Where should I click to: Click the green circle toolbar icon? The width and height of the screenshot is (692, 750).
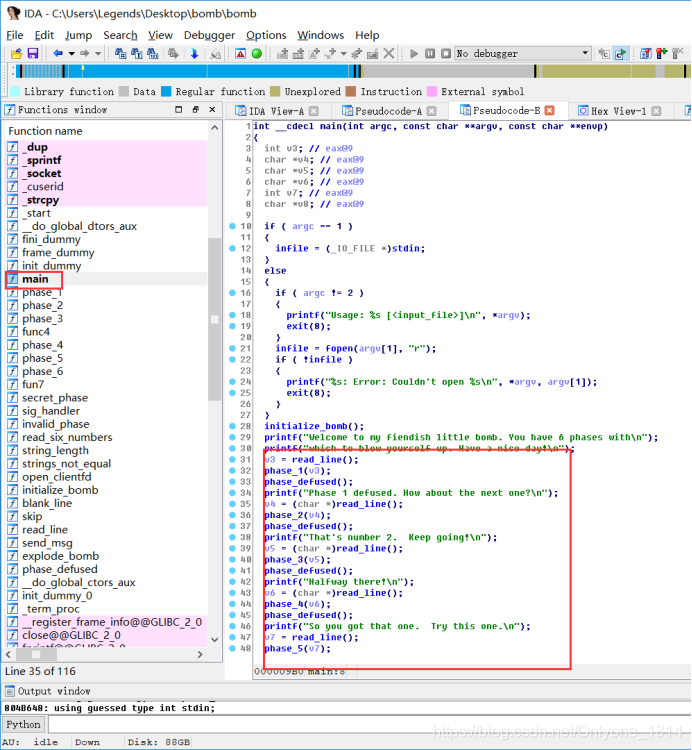coord(257,54)
